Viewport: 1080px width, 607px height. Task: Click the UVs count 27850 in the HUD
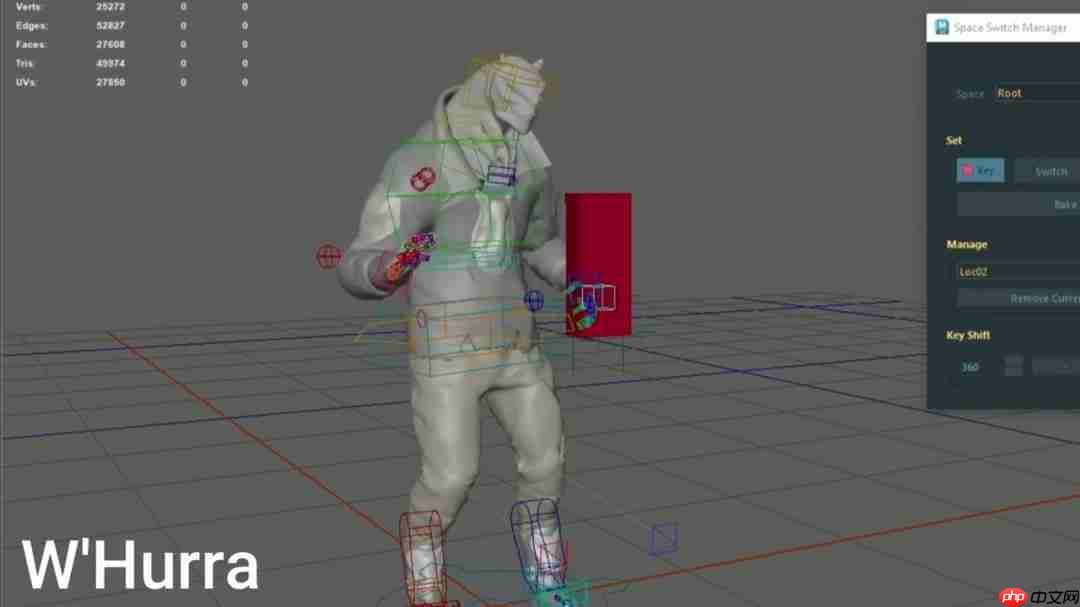coord(110,82)
